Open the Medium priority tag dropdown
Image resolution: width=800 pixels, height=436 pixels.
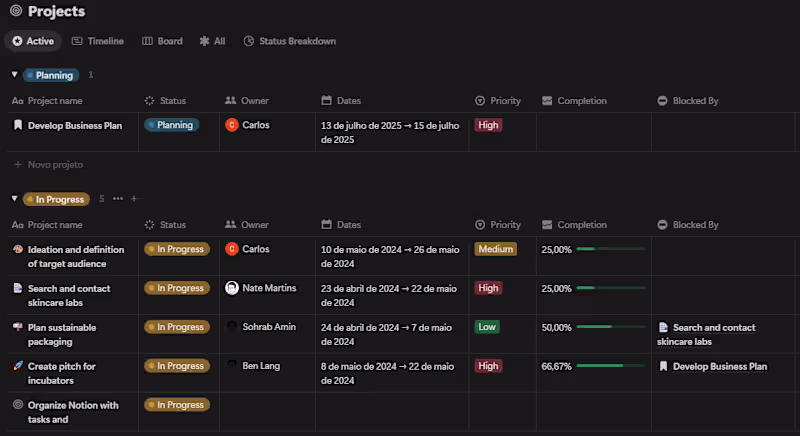(x=495, y=249)
